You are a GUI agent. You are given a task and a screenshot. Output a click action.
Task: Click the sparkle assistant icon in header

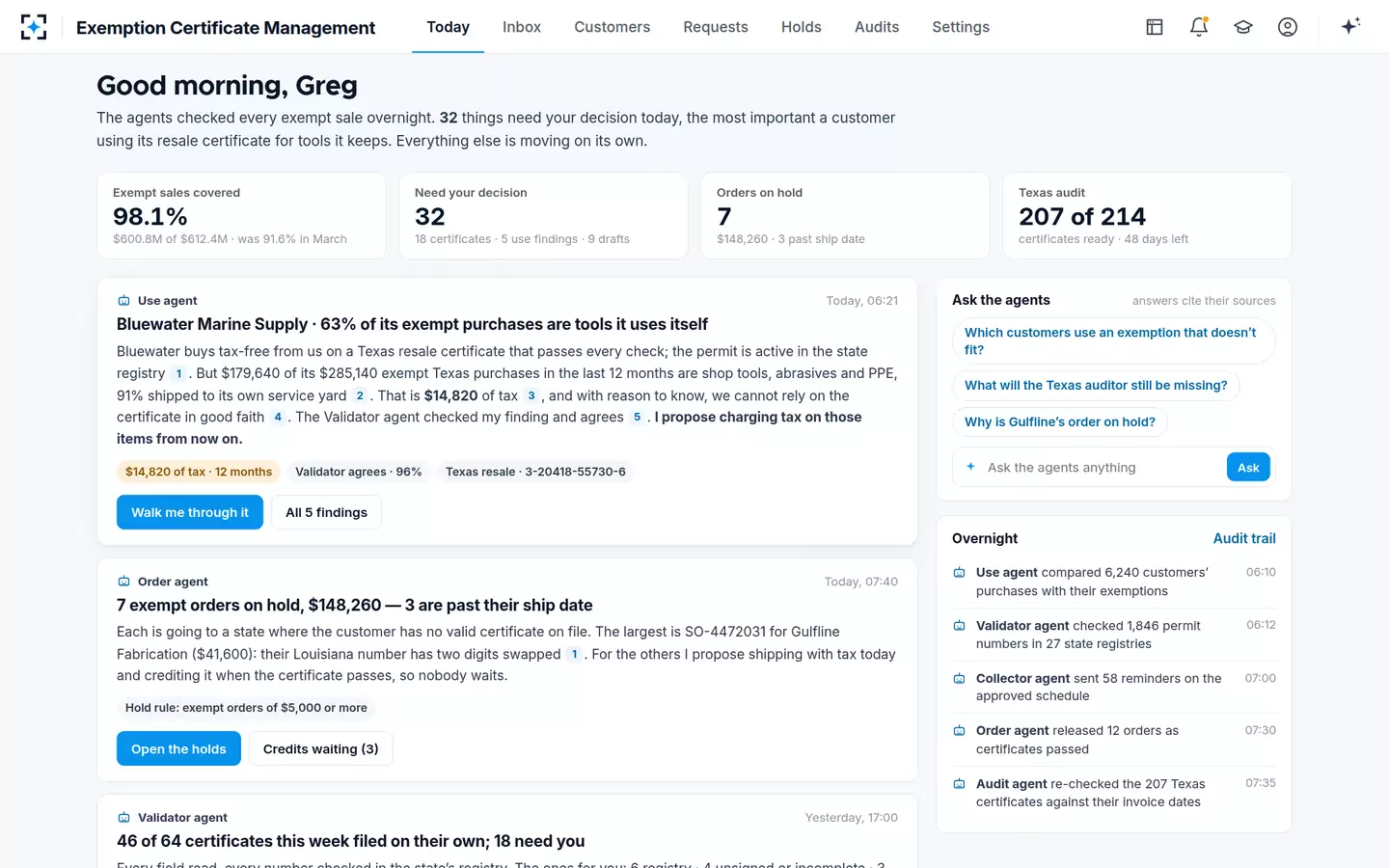[x=1350, y=26]
